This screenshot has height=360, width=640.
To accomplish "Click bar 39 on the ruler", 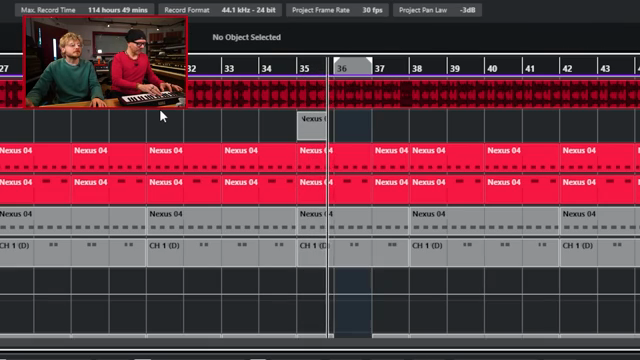I will 455,69.
